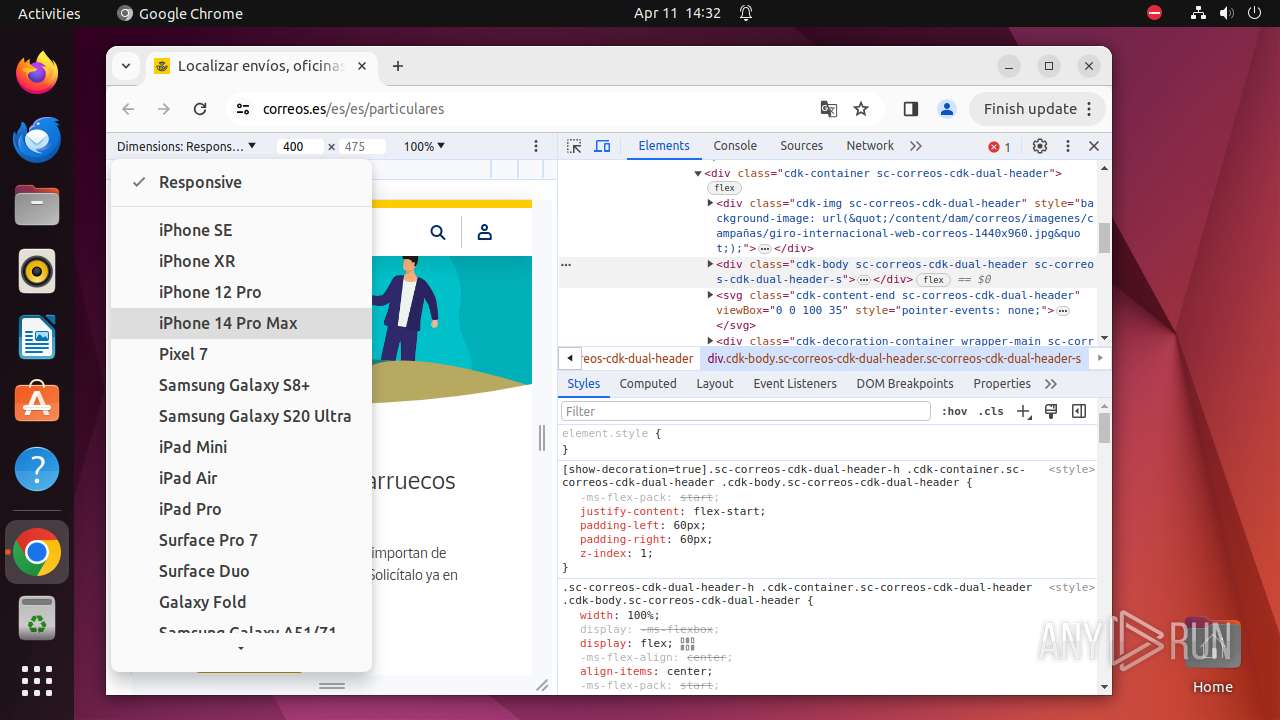1280x720 pixels.
Task: Choose iPhone SE from device list
Action: click(x=241, y=230)
